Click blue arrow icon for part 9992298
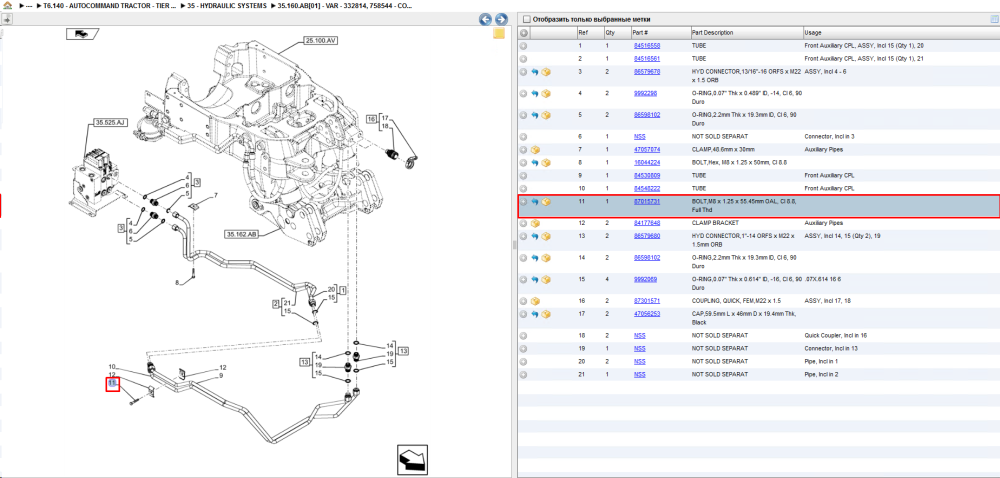Screen dimensions: 1000x478 (535, 94)
